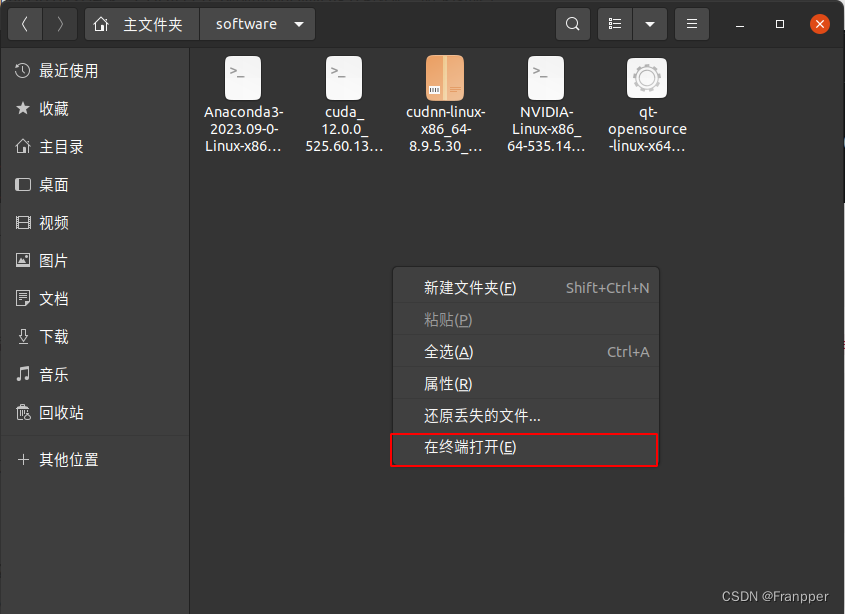This screenshot has width=845, height=614.
Task: Open 文档 folder in sidebar
Action: pyautogui.click(x=95, y=299)
